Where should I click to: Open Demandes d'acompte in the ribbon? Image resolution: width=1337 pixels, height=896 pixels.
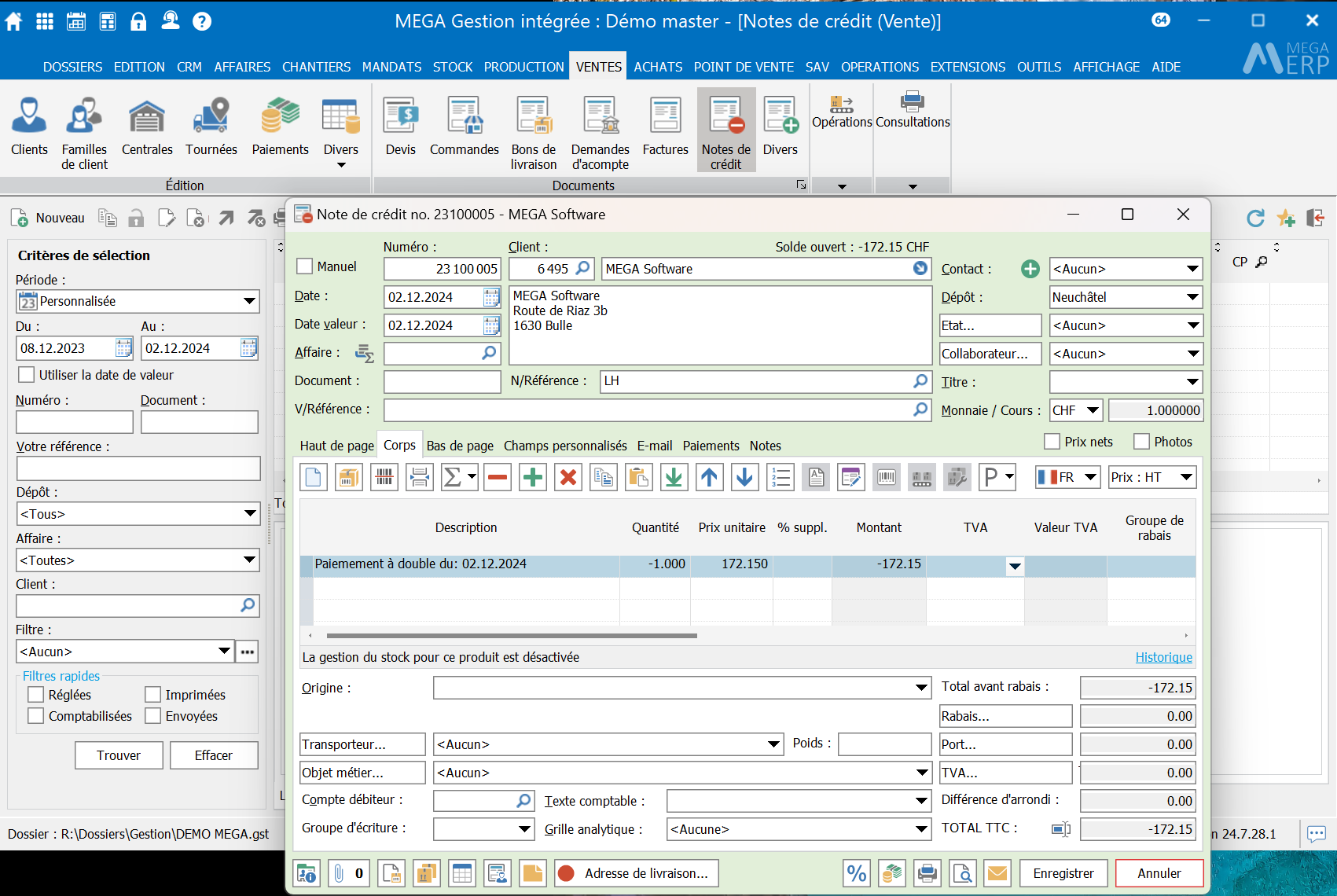point(601,133)
